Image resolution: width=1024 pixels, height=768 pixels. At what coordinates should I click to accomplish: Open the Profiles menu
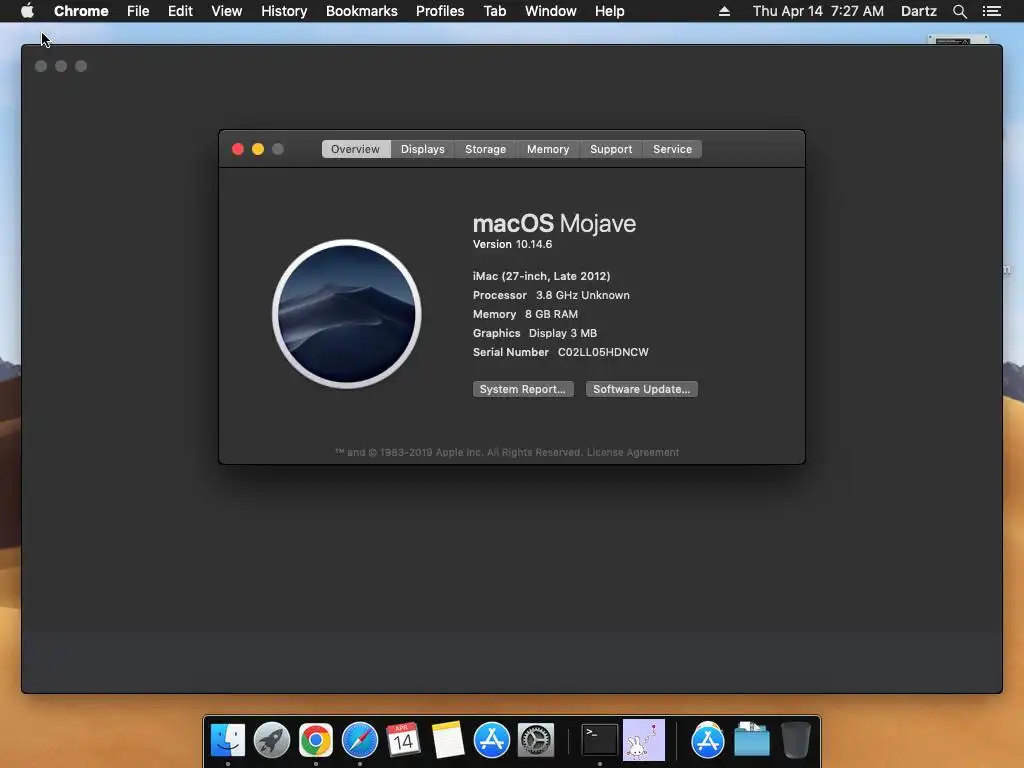[440, 11]
